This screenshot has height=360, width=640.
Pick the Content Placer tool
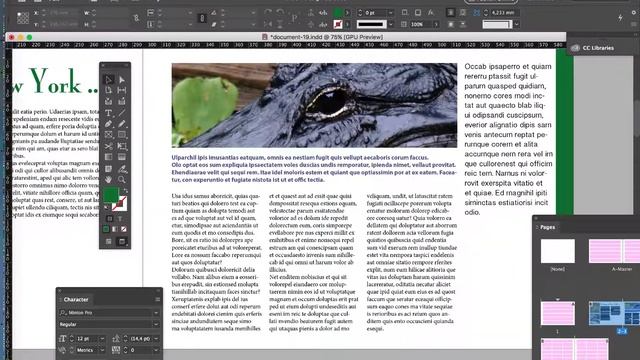(x=122, y=101)
